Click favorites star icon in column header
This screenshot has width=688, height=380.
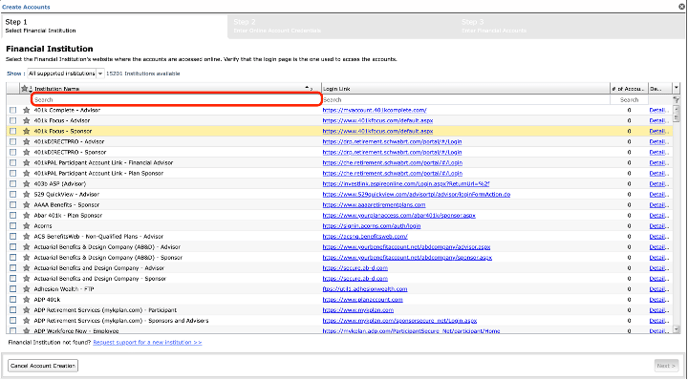click(x=25, y=89)
